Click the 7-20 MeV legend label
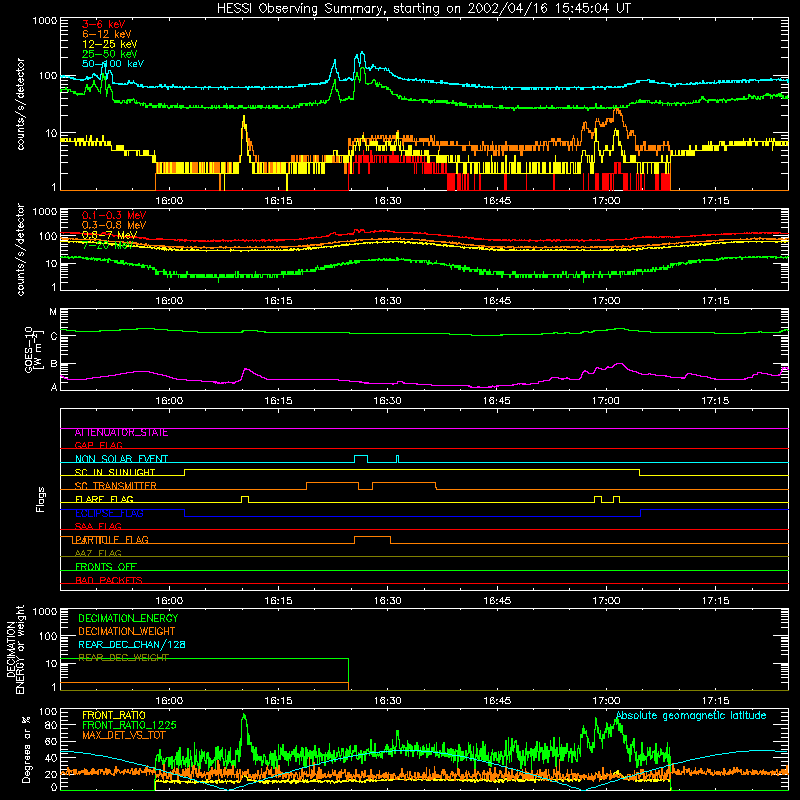This screenshot has height=800, width=800. [x=107, y=245]
